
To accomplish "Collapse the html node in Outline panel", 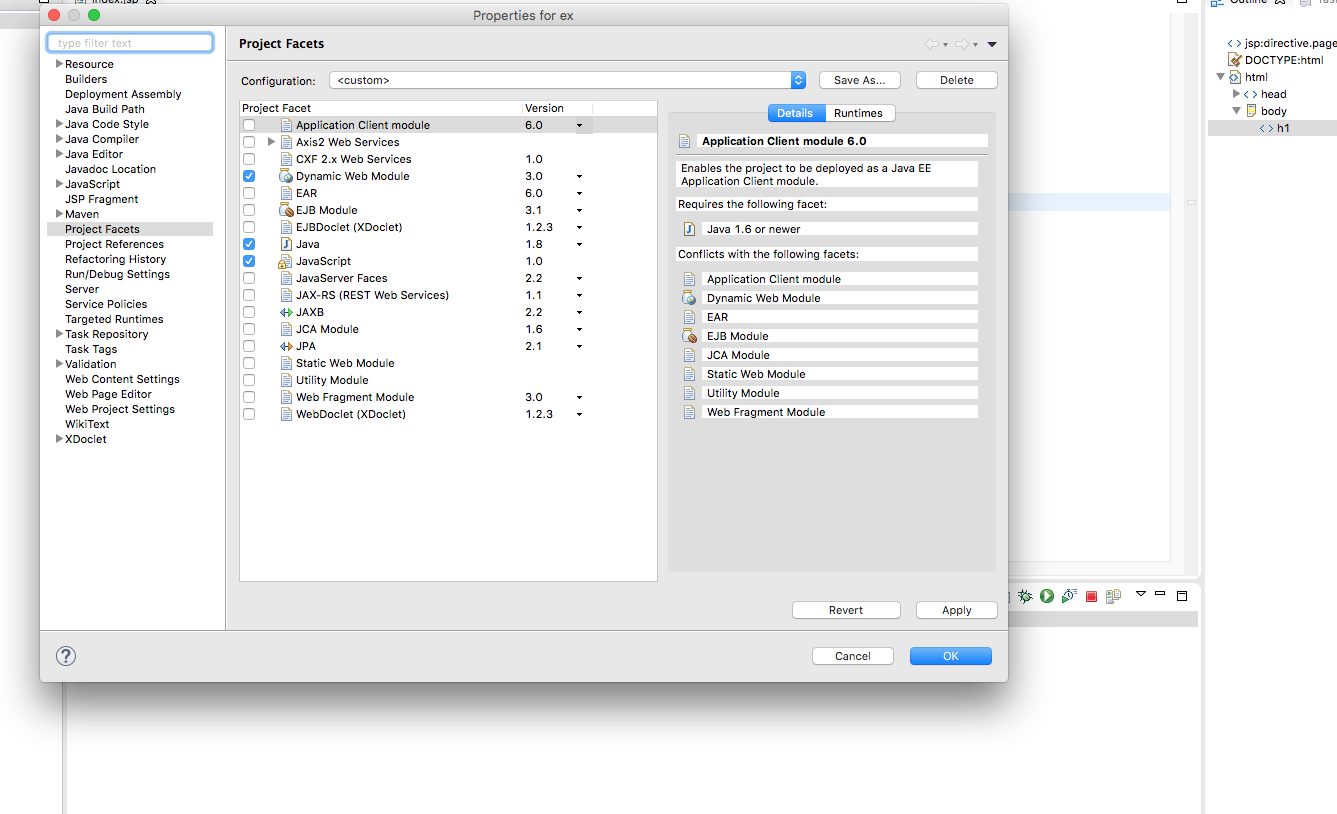I will [1220, 77].
